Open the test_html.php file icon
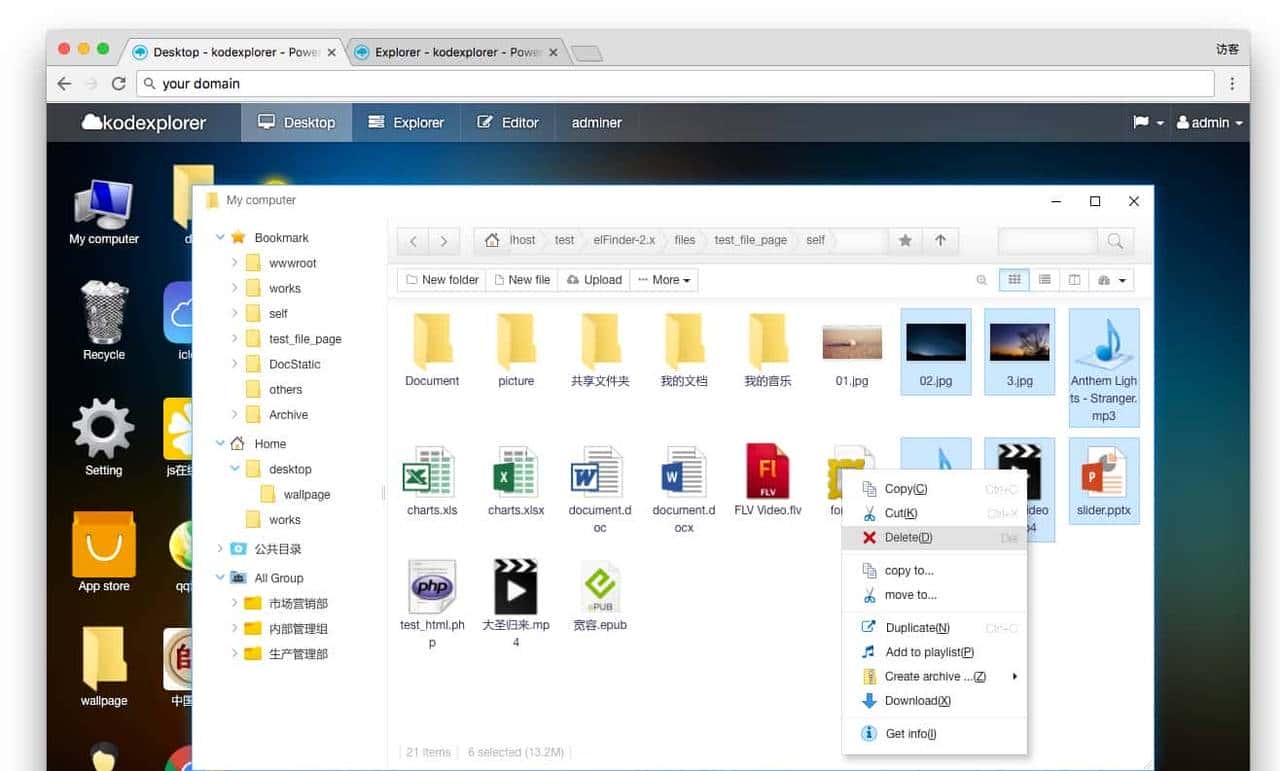Viewport: 1280px width, 771px height. (x=432, y=594)
